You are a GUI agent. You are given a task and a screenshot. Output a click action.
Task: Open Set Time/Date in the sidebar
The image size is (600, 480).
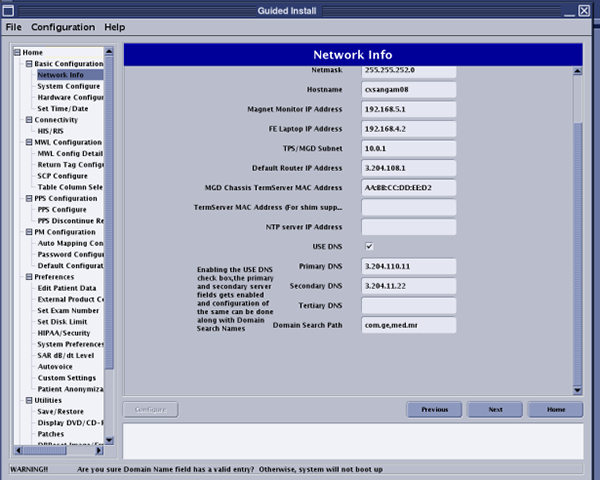pyautogui.click(x=63, y=109)
